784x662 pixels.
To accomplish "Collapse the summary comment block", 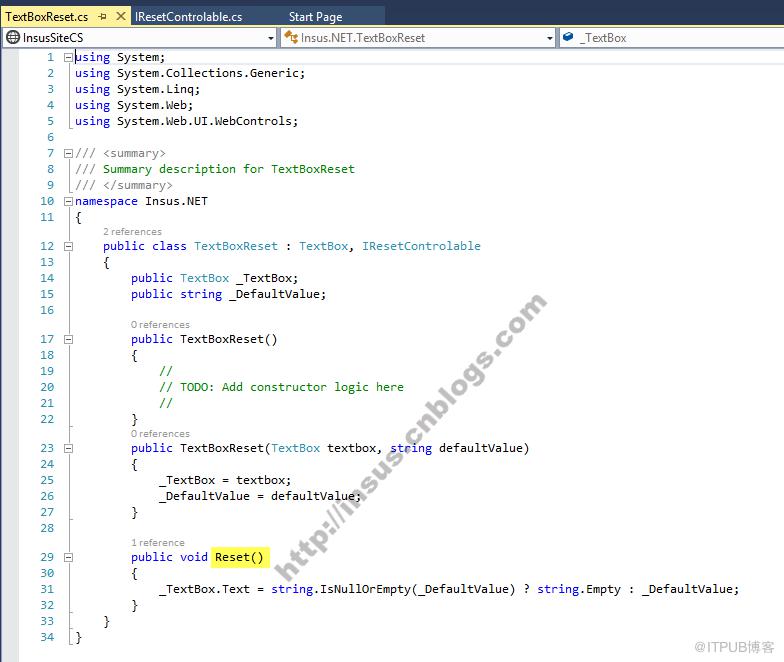I will point(68,154).
